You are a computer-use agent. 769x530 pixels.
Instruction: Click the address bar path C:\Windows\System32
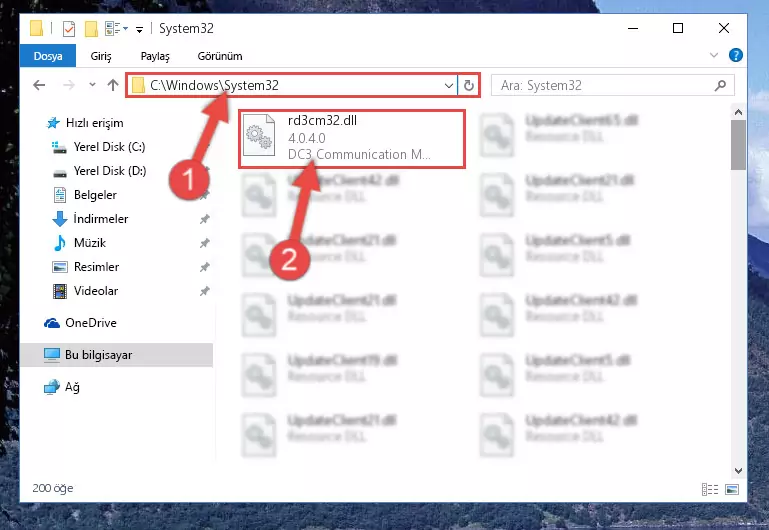tap(214, 85)
